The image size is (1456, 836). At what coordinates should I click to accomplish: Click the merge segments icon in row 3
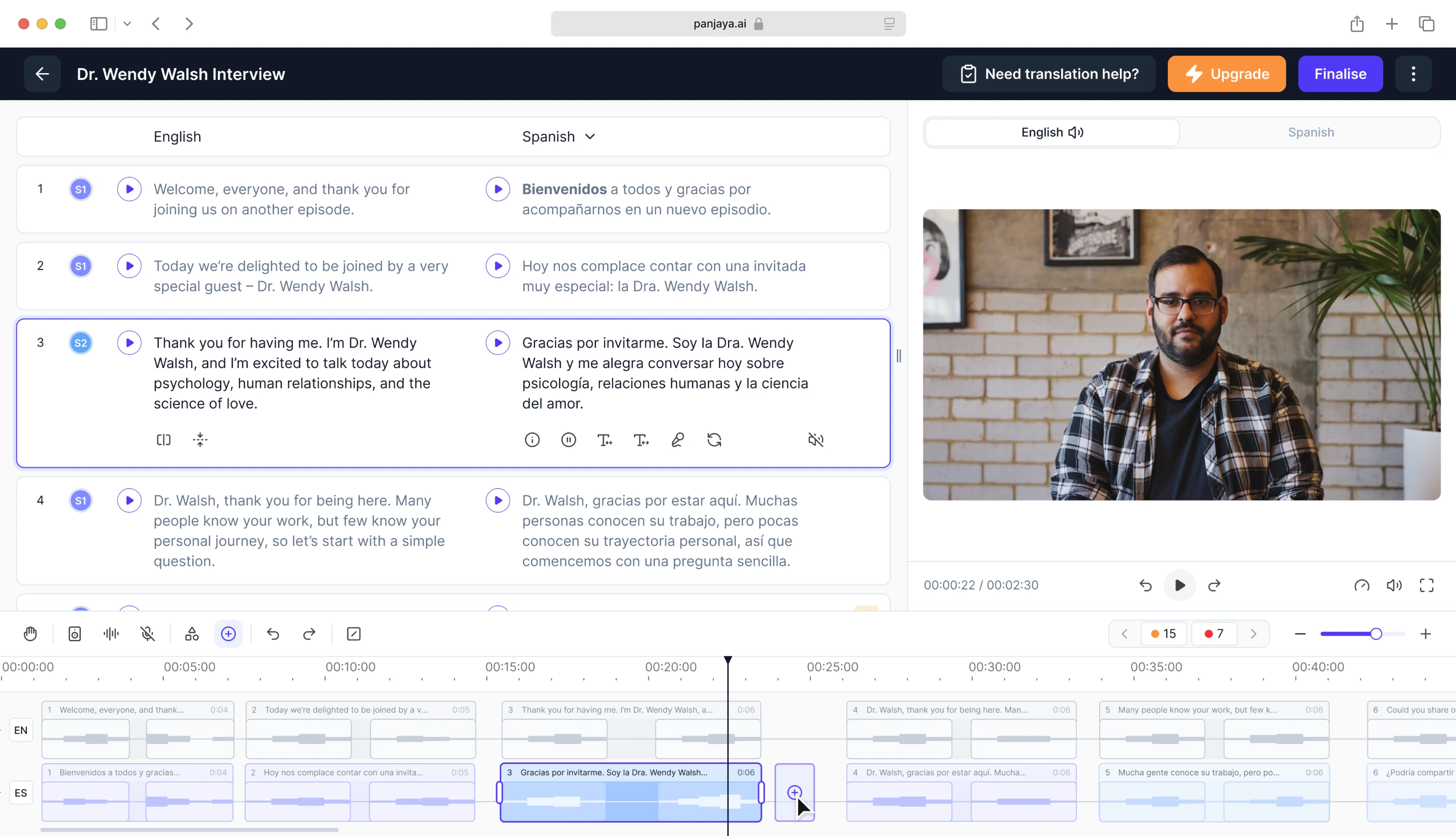200,440
